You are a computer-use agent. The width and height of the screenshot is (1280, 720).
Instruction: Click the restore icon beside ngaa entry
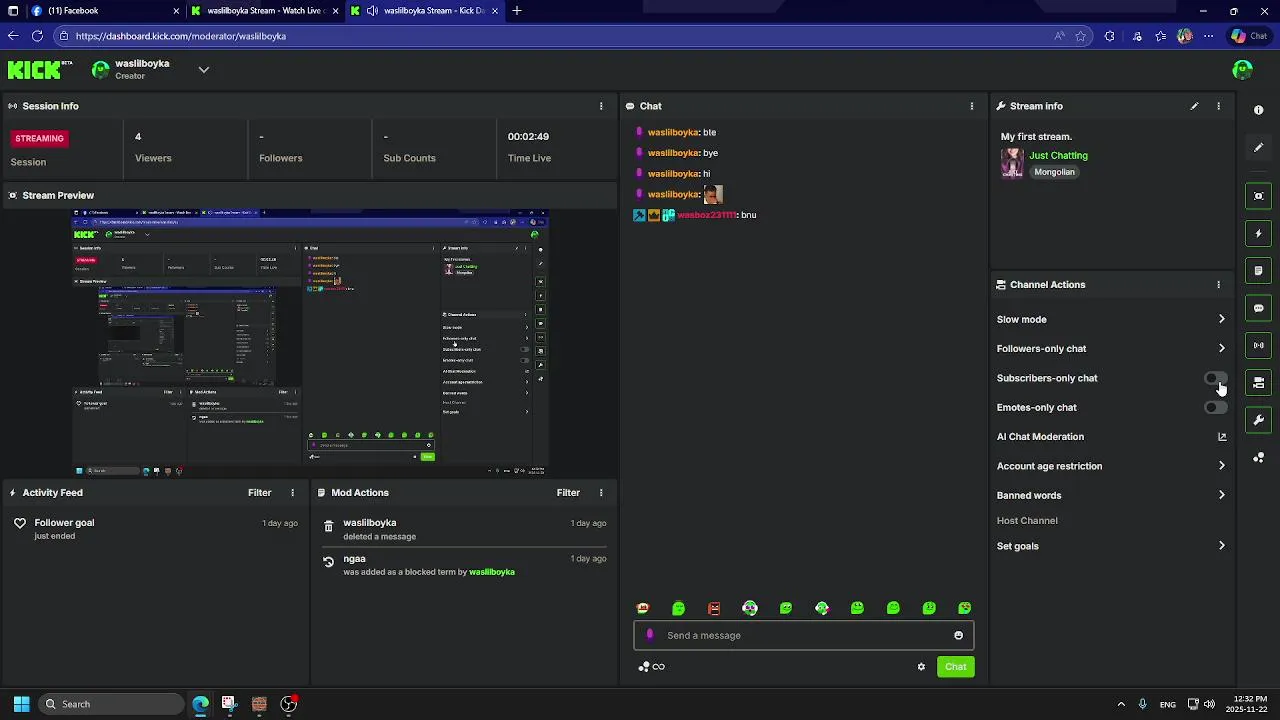[x=328, y=562]
